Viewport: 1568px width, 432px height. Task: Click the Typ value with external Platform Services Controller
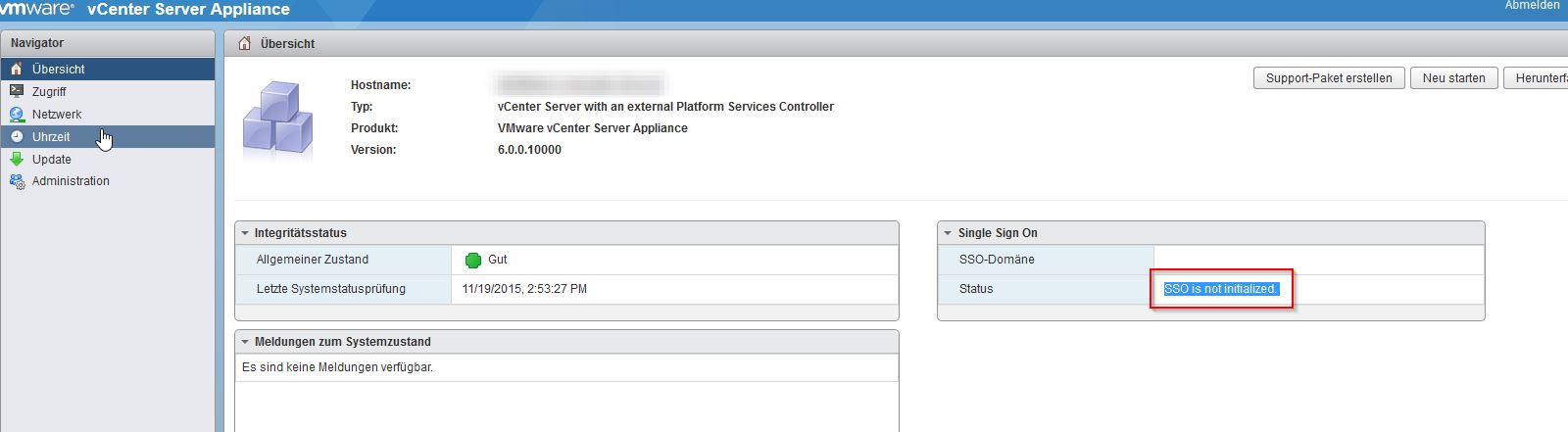pyautogui.click(x=665, y=107)
